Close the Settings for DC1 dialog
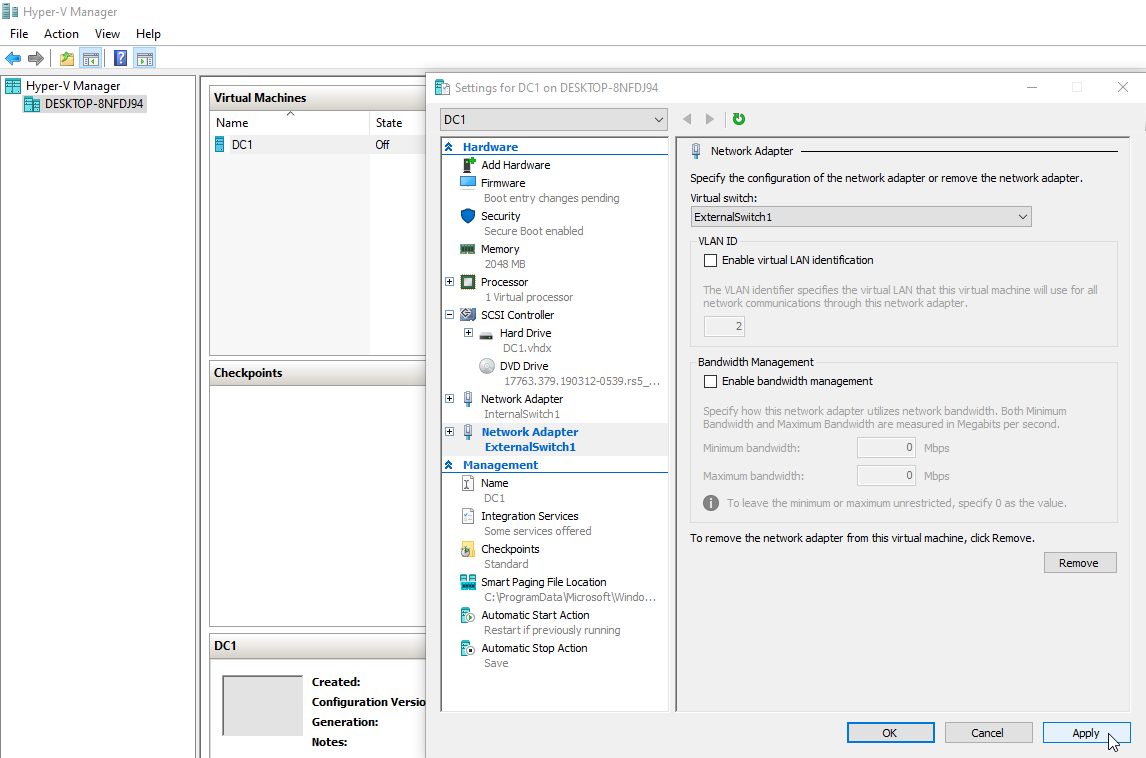This screenshot has height=758, width=1146. click(x=1123, y=88)
